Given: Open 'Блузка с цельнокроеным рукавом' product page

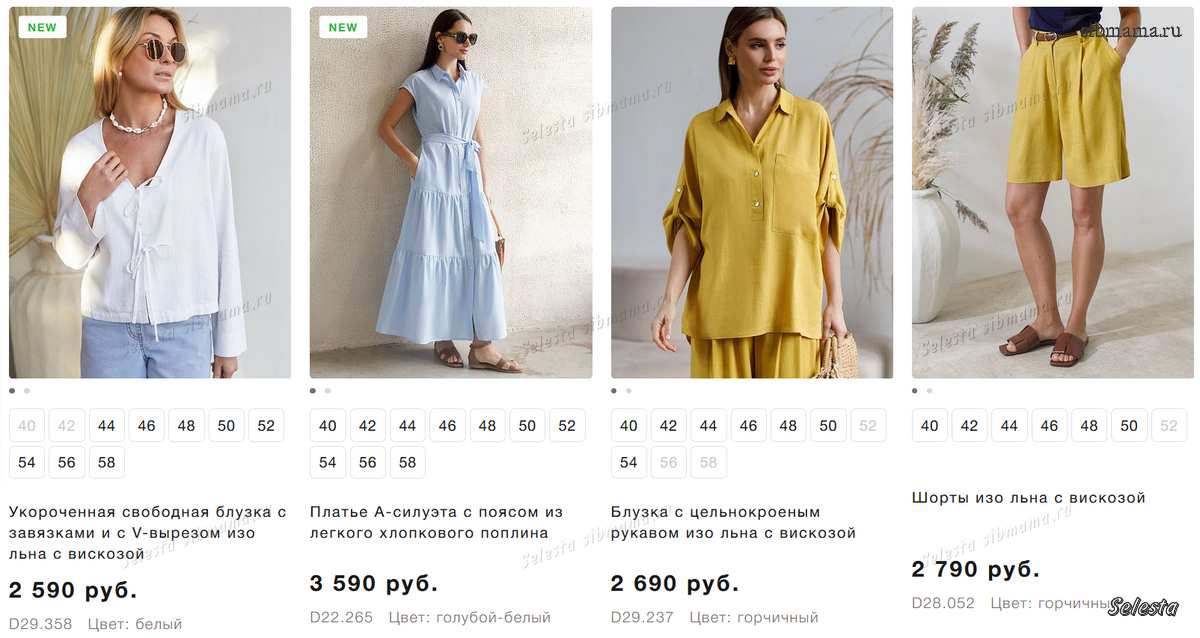Looking at the screenshot, I should pyautogui.click(x=733, y=522).
